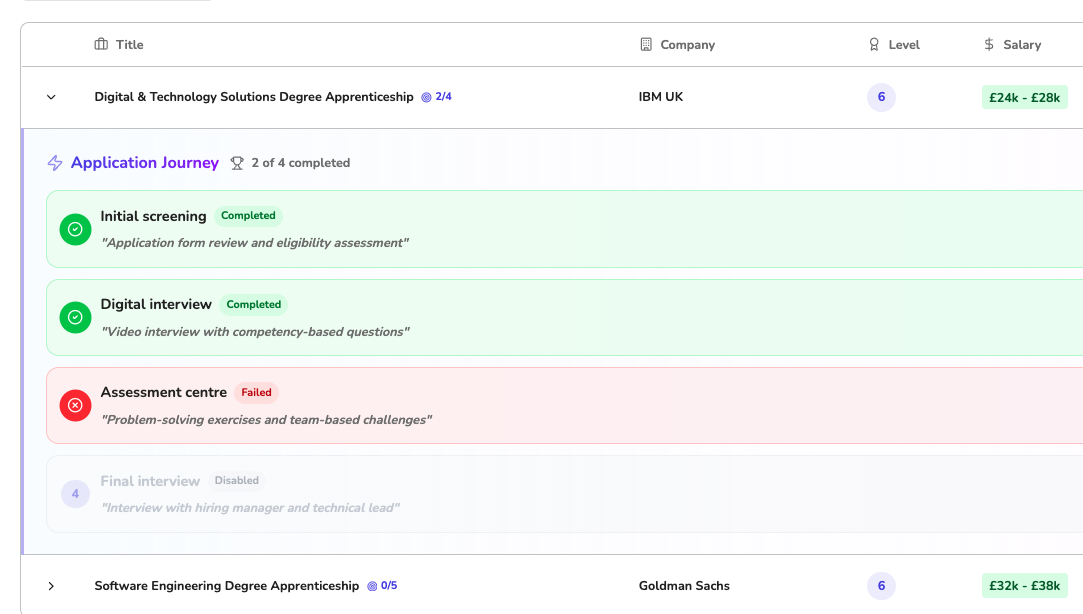Select the disabled Final interview step card
The height and width of the screenshot is (614, 1083).
click(x=560, y=494)
